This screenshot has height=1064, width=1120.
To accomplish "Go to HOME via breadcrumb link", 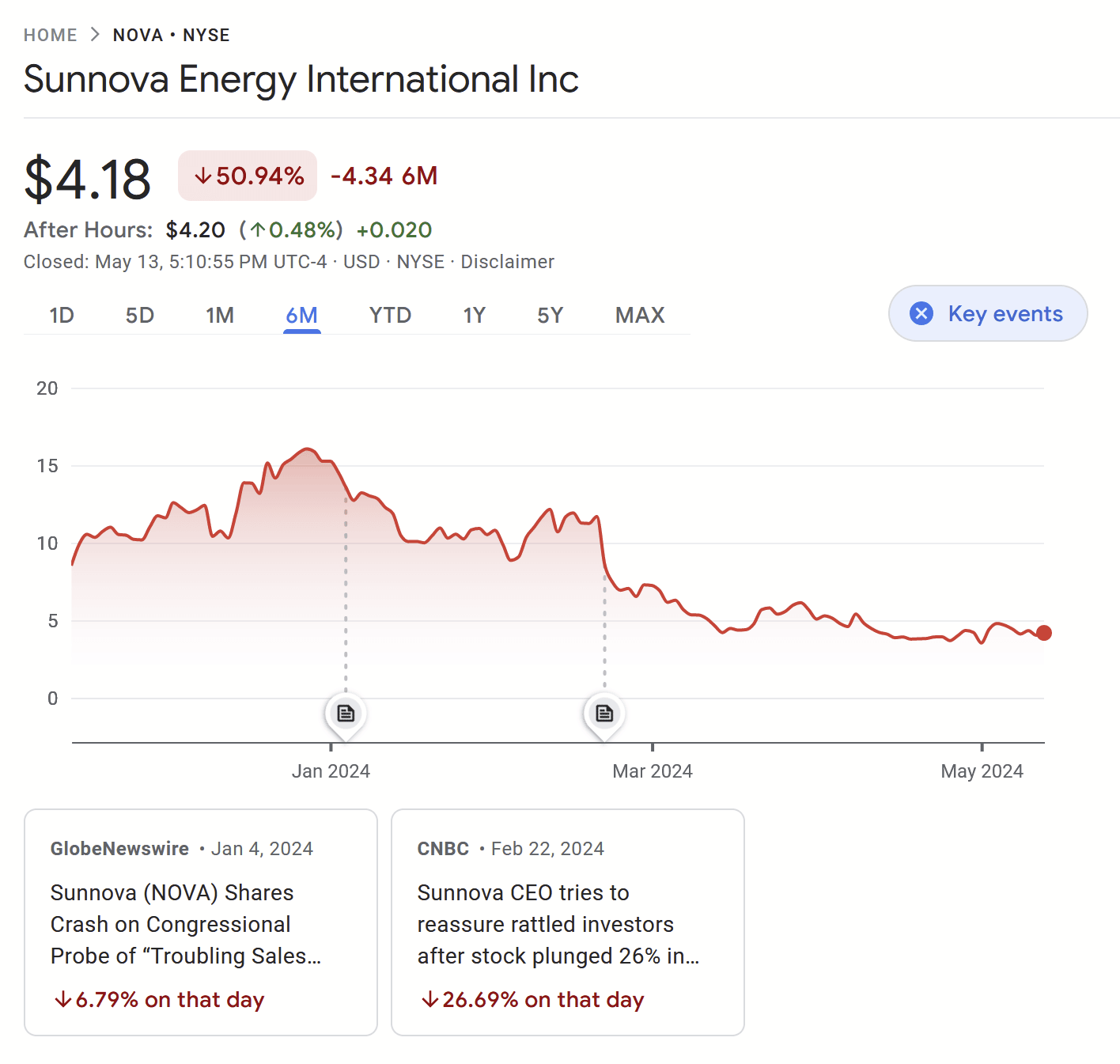I will tap(51, 36).
